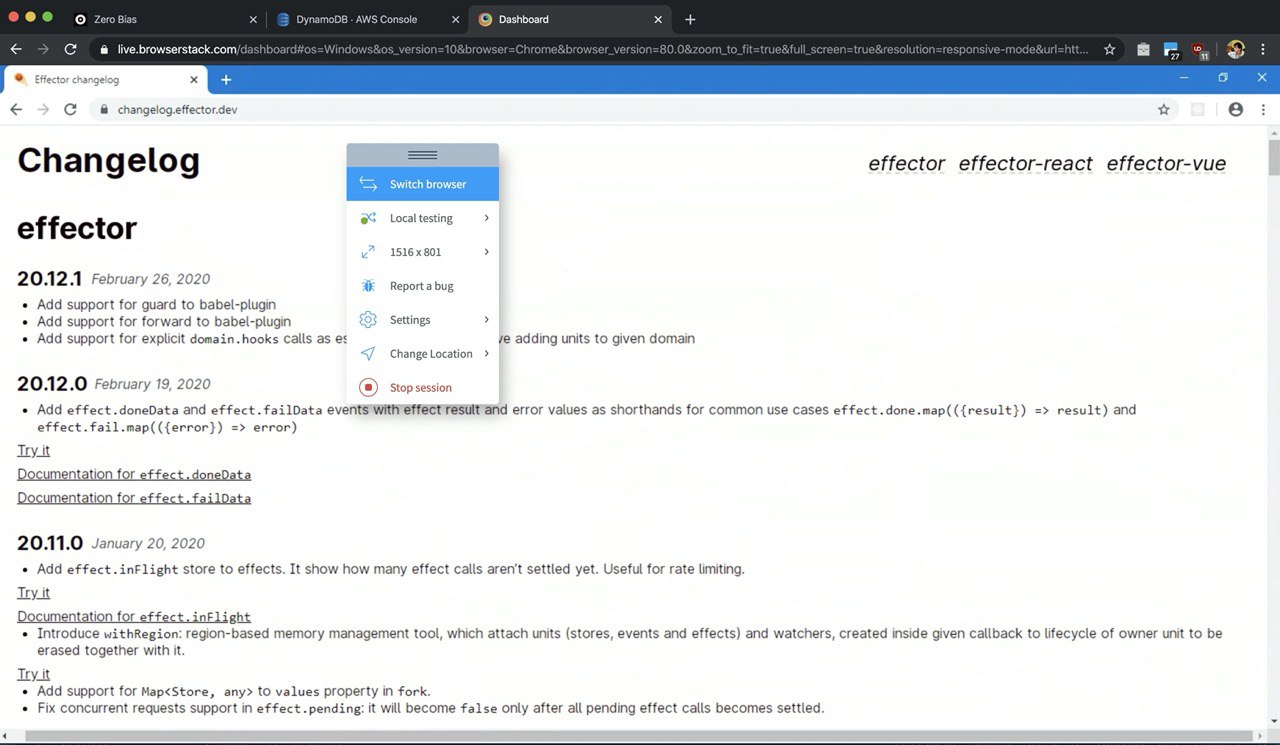The height and width of the screenshot is (745, 1280).
Task: Select Stop session menu entry
Action: click(423, 388)
